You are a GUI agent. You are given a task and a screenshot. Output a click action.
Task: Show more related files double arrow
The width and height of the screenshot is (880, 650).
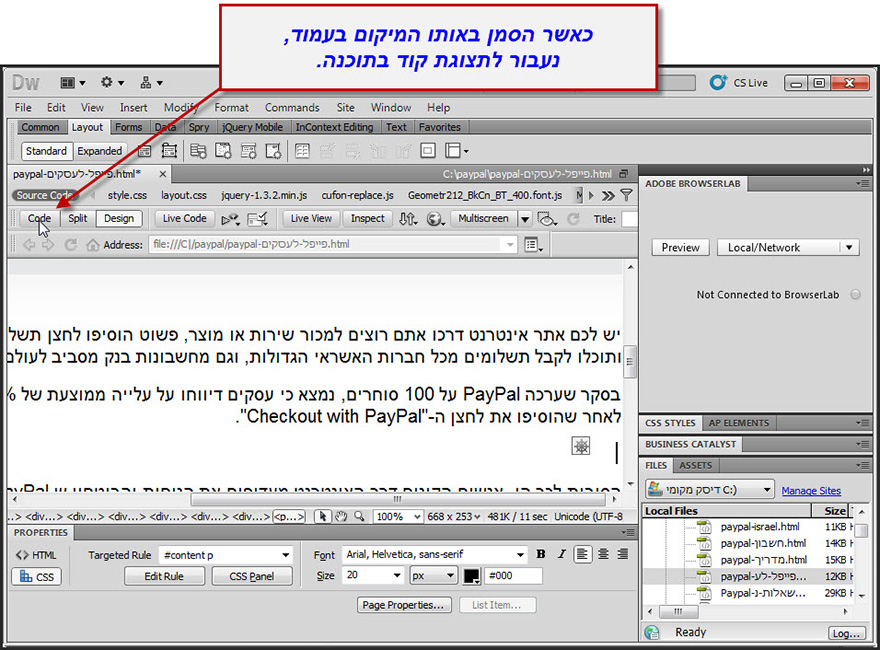608,195
